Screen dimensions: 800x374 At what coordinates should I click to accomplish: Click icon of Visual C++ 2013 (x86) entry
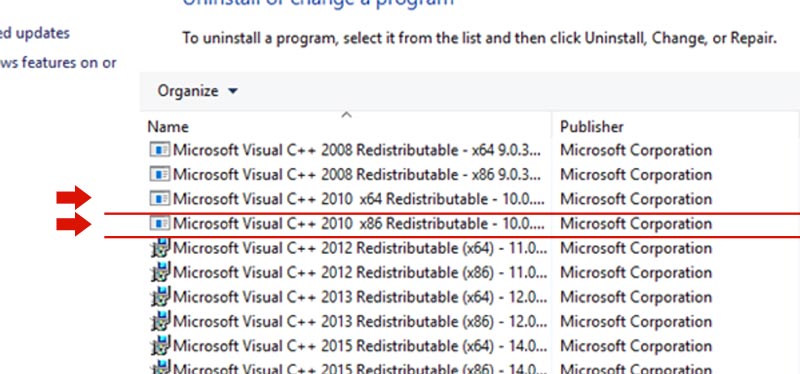pyautogui.click(x=161, y=321)
